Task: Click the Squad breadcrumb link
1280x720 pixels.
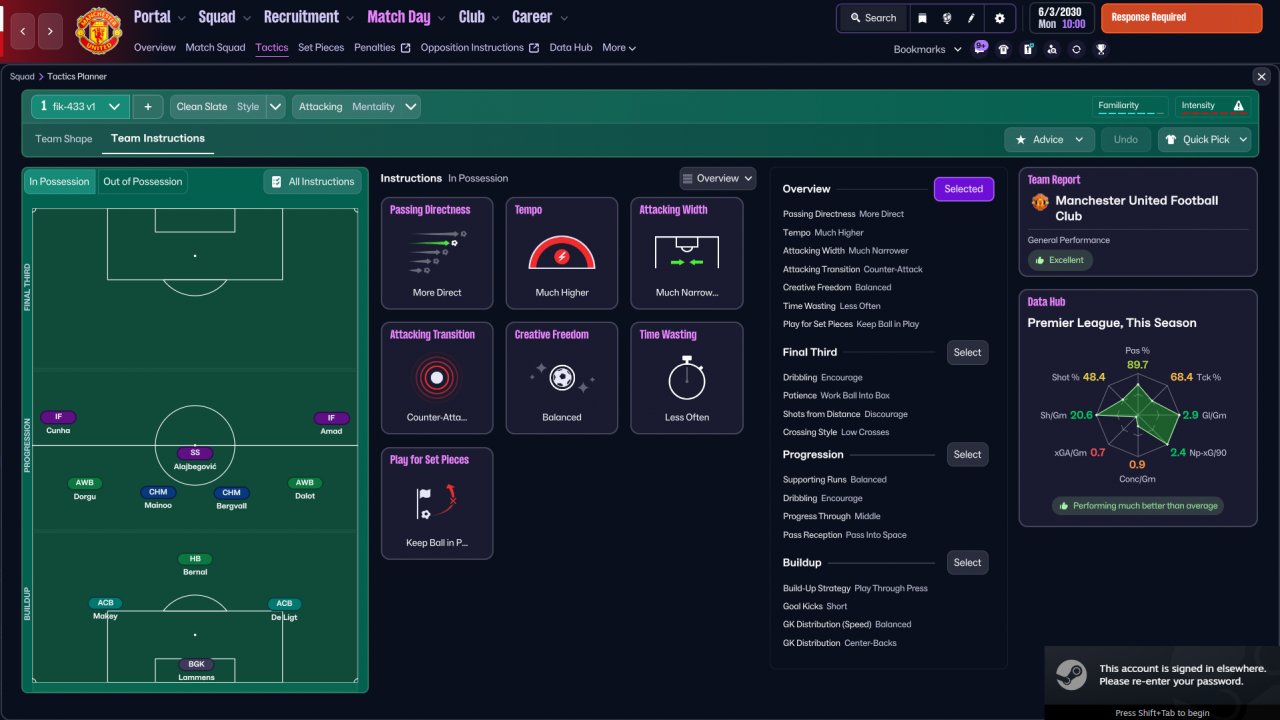Action: [21, 77]
